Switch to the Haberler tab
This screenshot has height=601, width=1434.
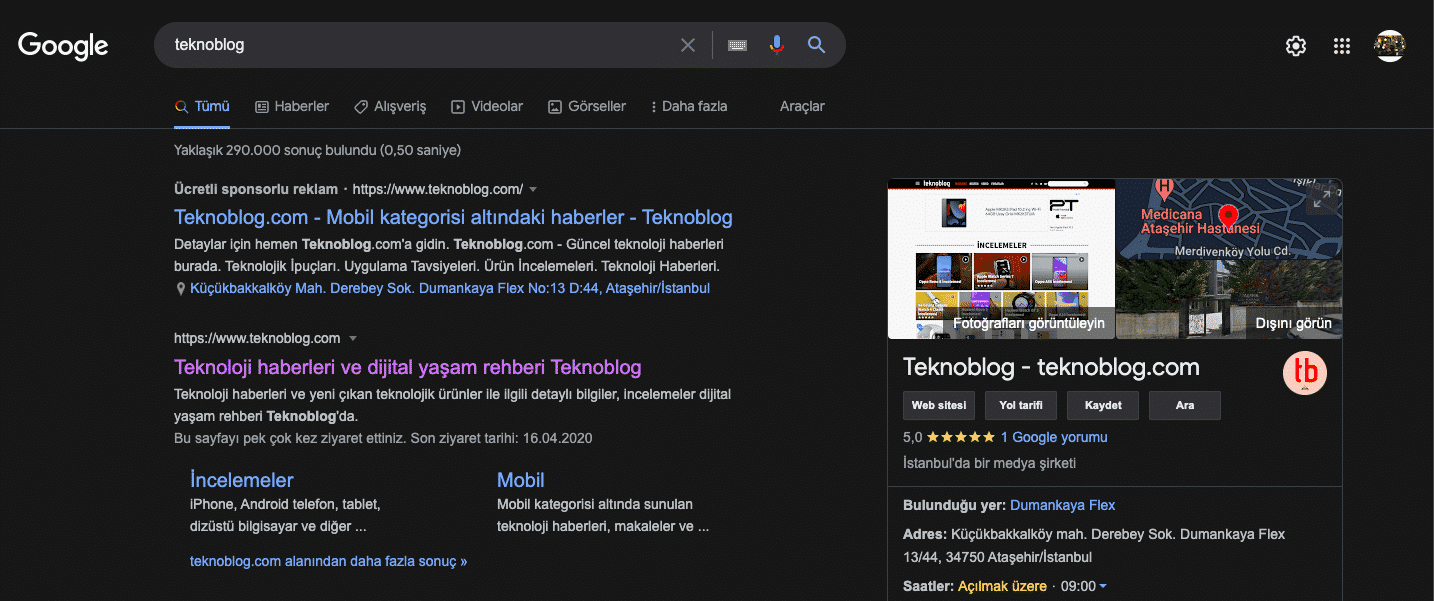[x=291, y=106]
